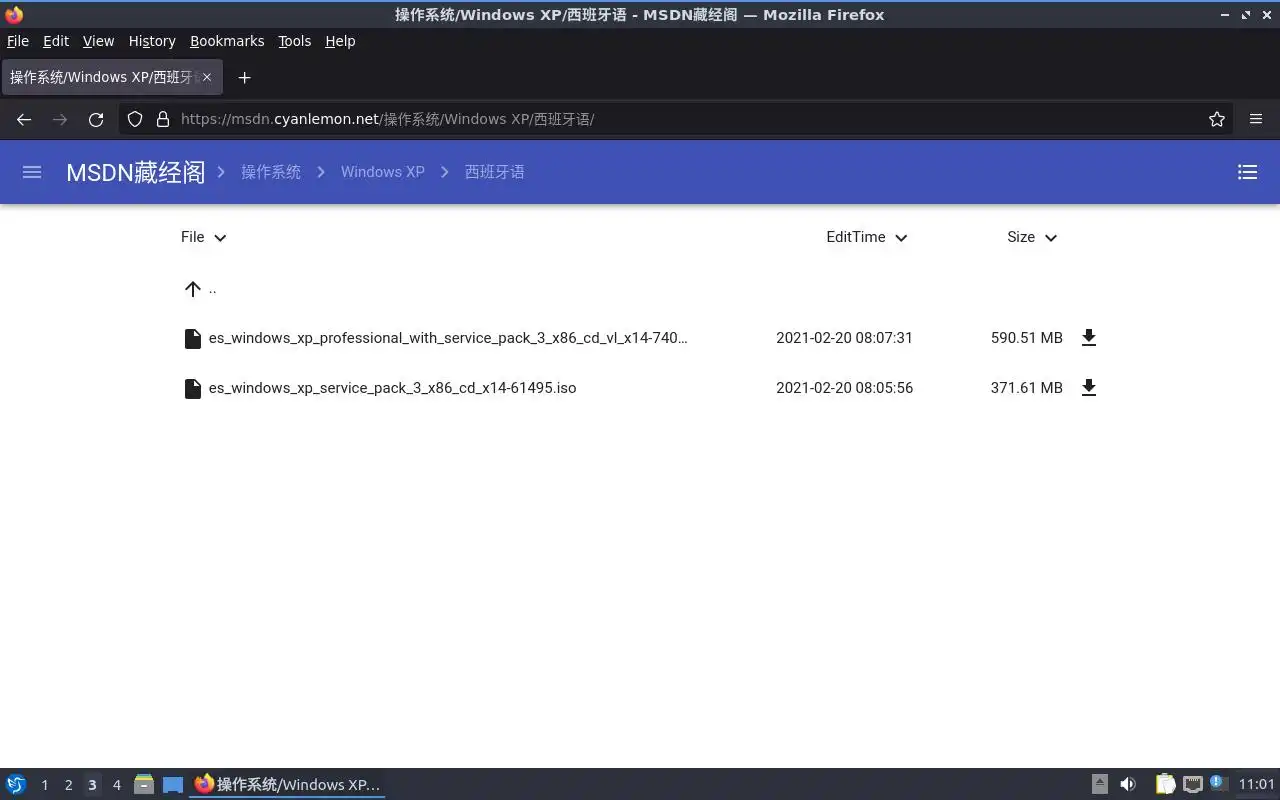Viewport: 1280px width, 800px height.
Task: Toggle list view icon in the blue header
Action: [1247, 172]
